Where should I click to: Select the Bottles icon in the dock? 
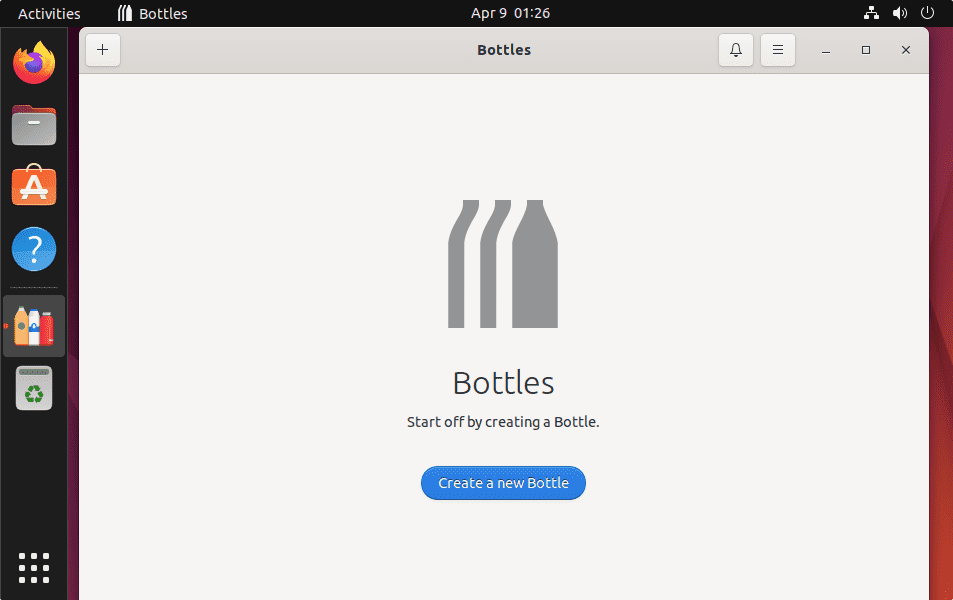click(33, 325)
